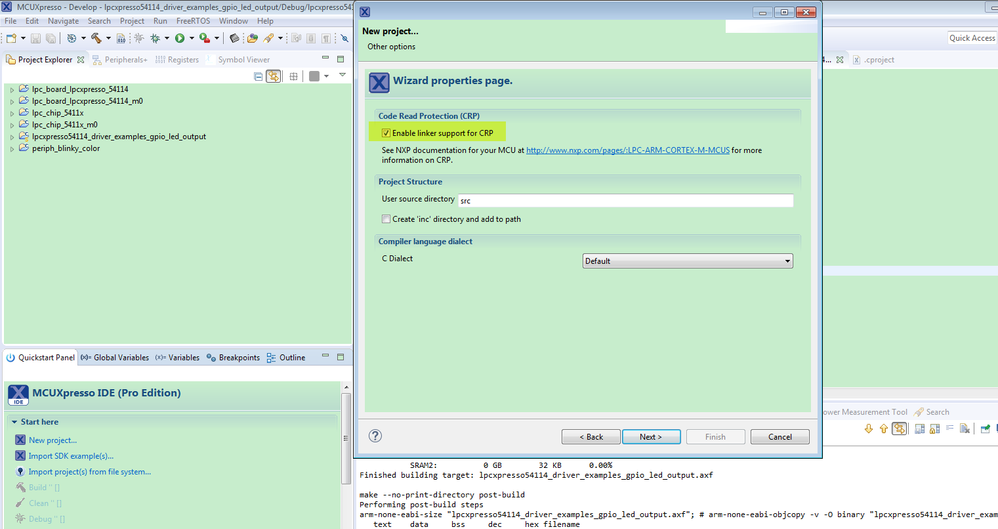Viewport: 998px width, 529px height.
Task: Click the binary file icon in toolbar
Action: (120, 38)
